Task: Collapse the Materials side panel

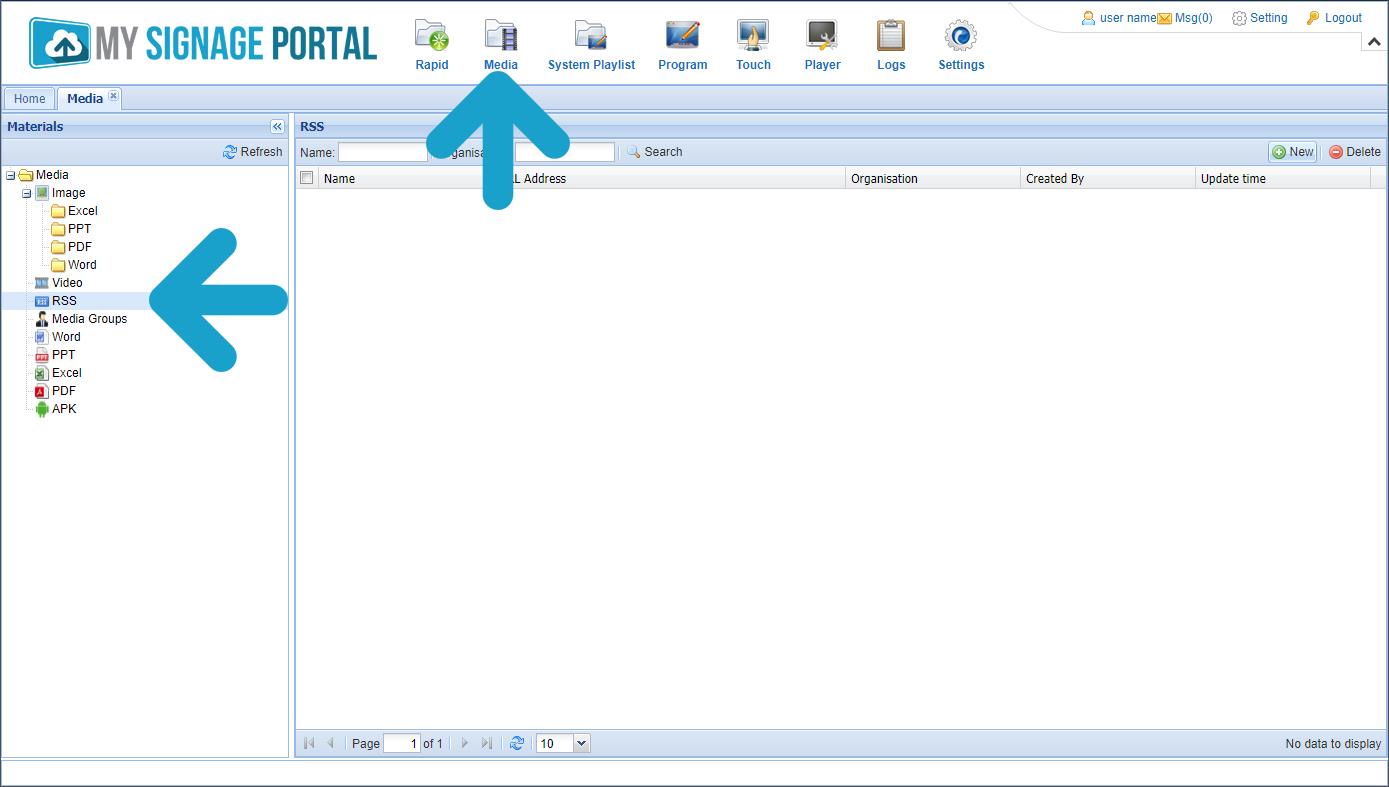Action: coord(277,127)
